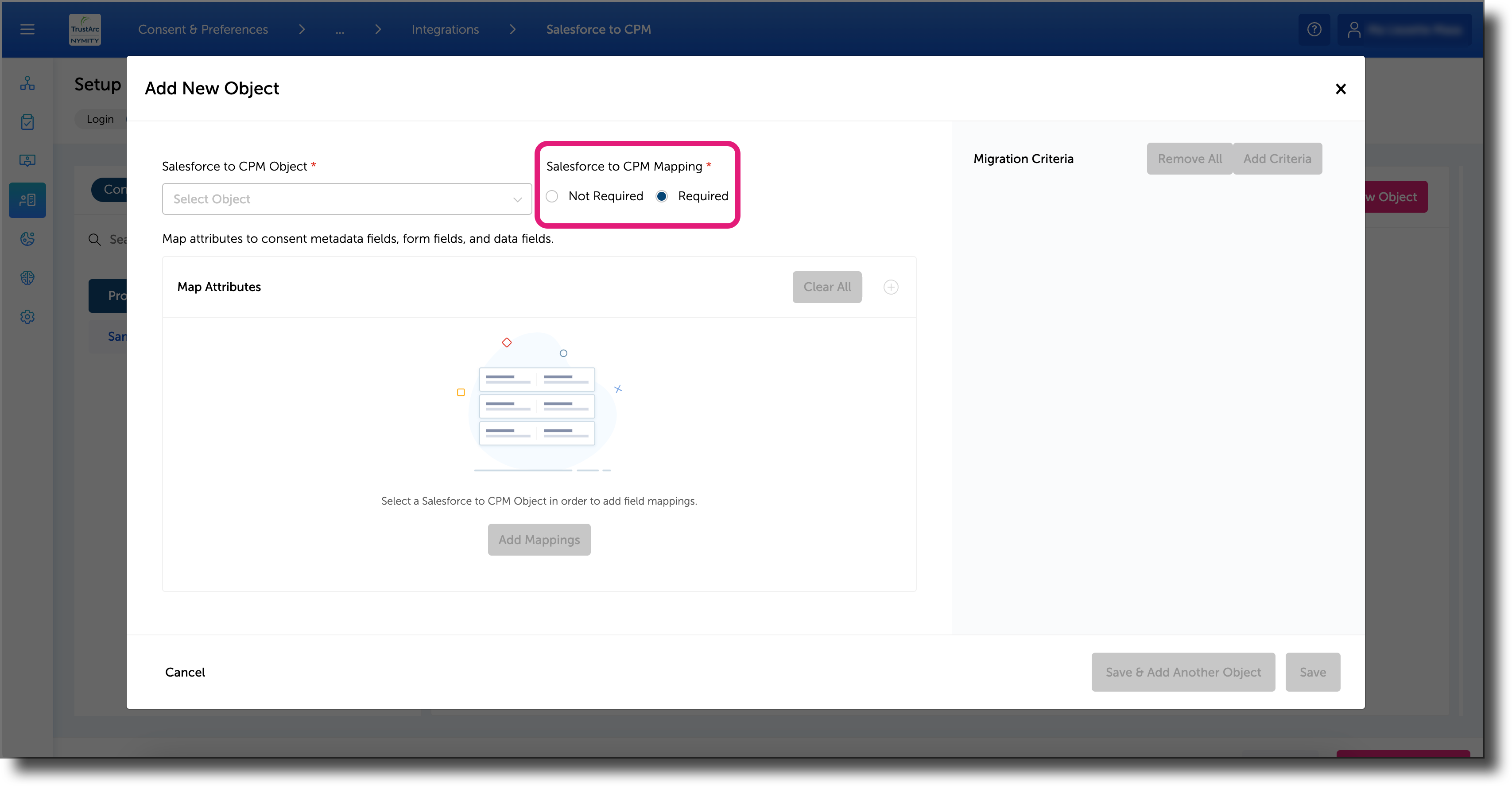Image resolution: width=1512 pixels, height=786 pixels.
Task: Add a mapping with the plus circle icon
Action: click(890, 287)
